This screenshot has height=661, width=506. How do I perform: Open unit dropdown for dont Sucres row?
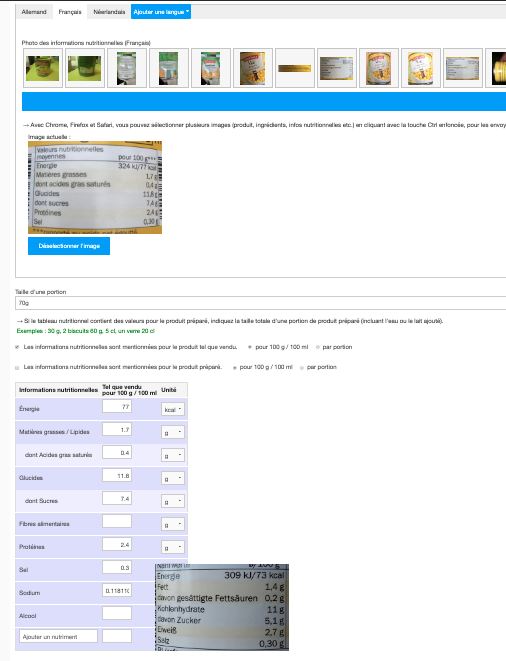173,501
